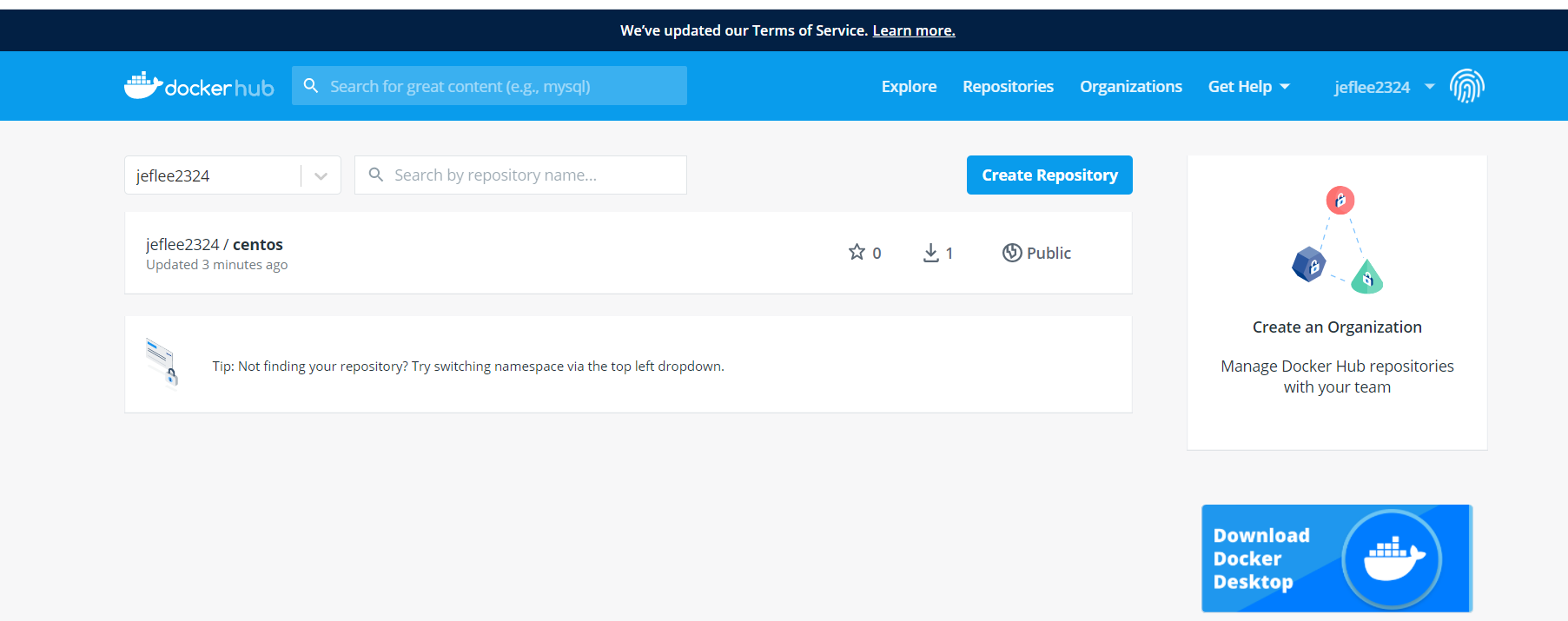Screen dimensions: 1568x621
Task: Click the download pulls icon on centos row
Action: 930,253
